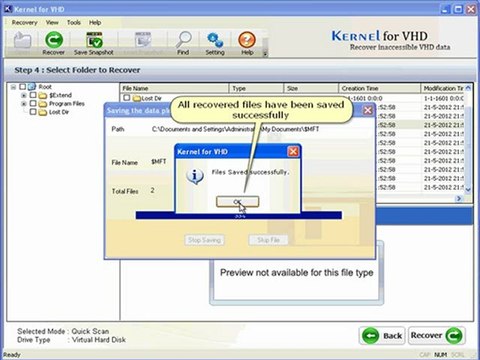Click the Skip File button

[268, 240]
